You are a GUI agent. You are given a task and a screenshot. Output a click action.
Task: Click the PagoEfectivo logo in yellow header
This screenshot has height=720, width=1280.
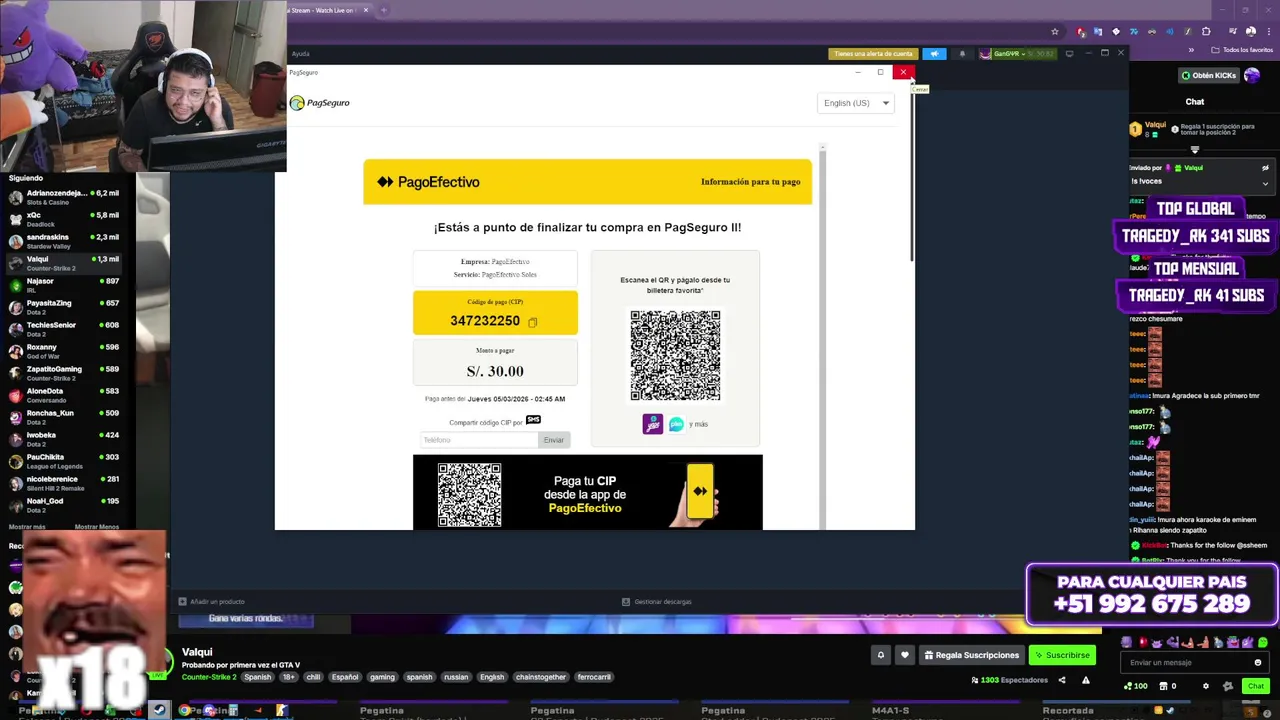(x=428, y=182)
